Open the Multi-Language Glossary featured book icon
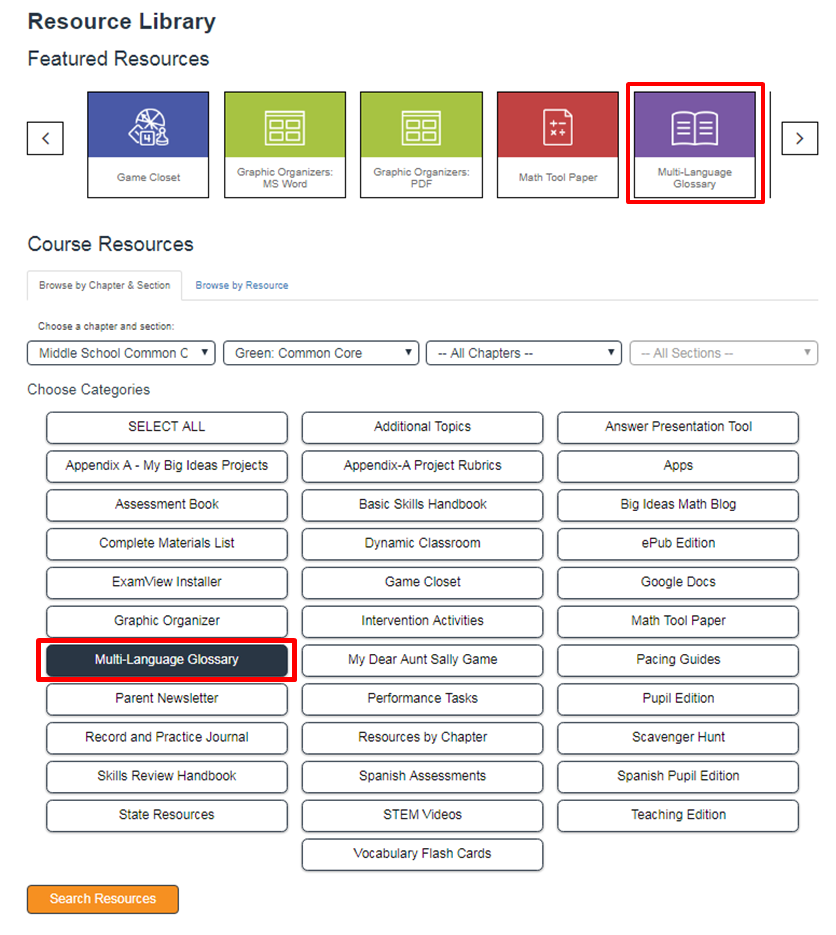The height and width of the screenshot is (935, 836). [x=694, y=126]
